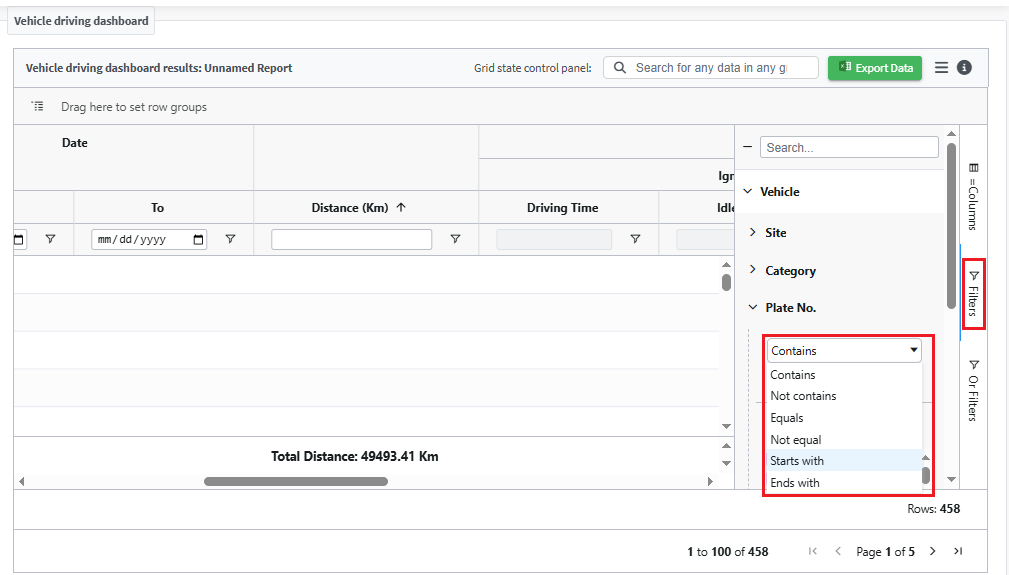The height and width of the screenshot is (575, 1009).
Task: Go to the next page using arrow icon
Action: [932, 551]
